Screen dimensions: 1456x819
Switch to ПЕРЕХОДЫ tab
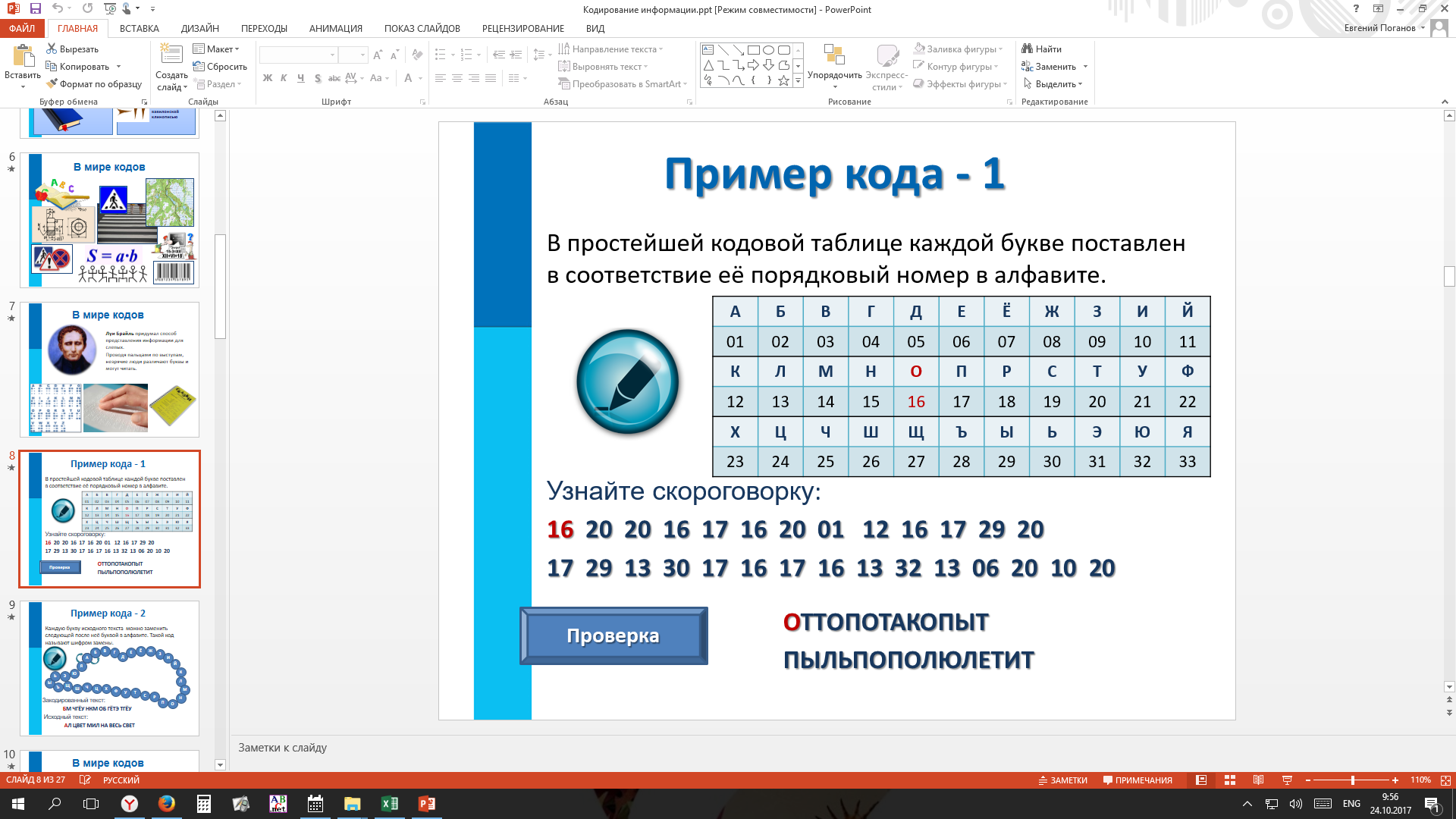pyautogui.click(x=264, y=28)
